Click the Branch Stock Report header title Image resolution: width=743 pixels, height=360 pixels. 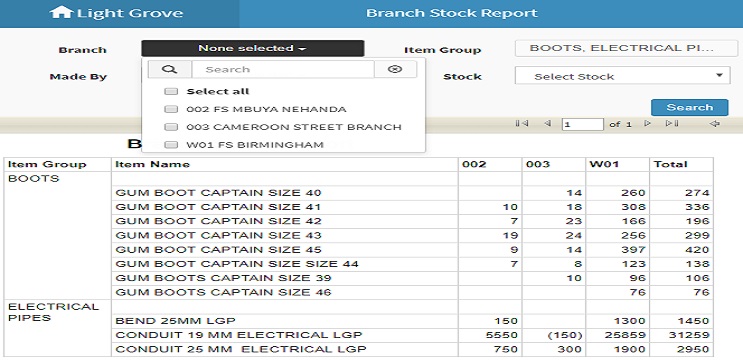[452, 13]
